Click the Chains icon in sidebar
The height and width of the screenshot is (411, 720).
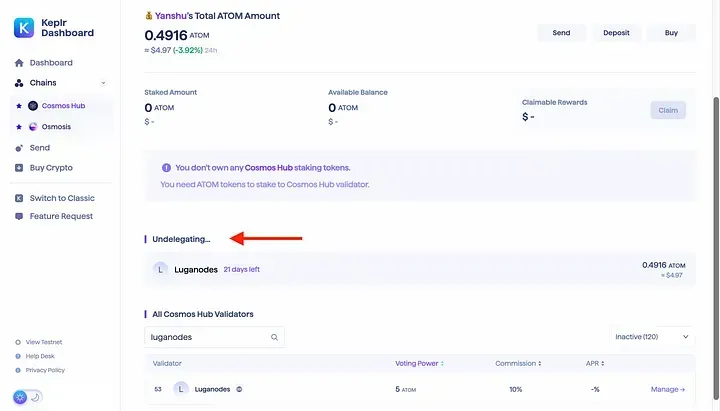(19, 83)
